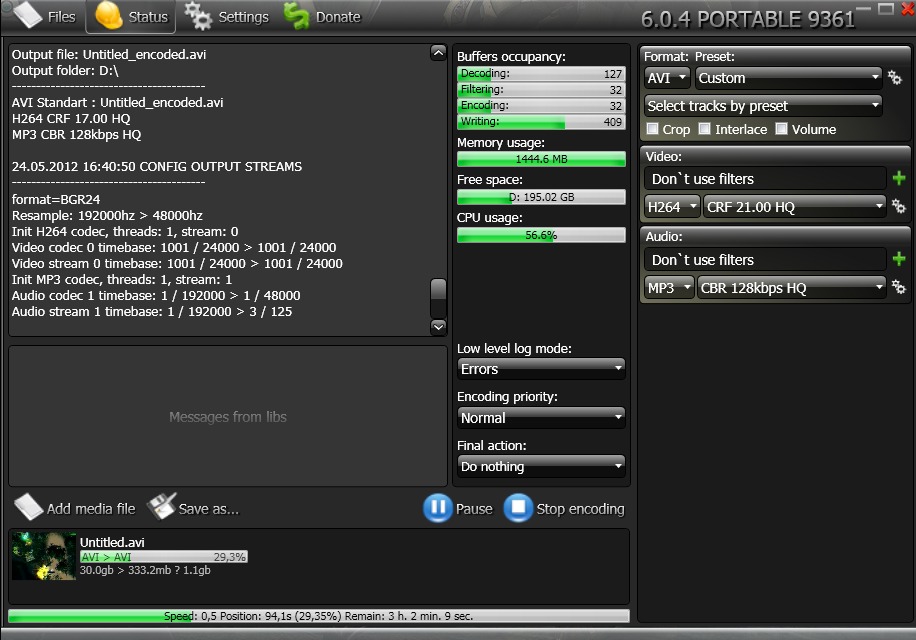
Task: Click the Donate tab
Action: click(x=322, y=17)
